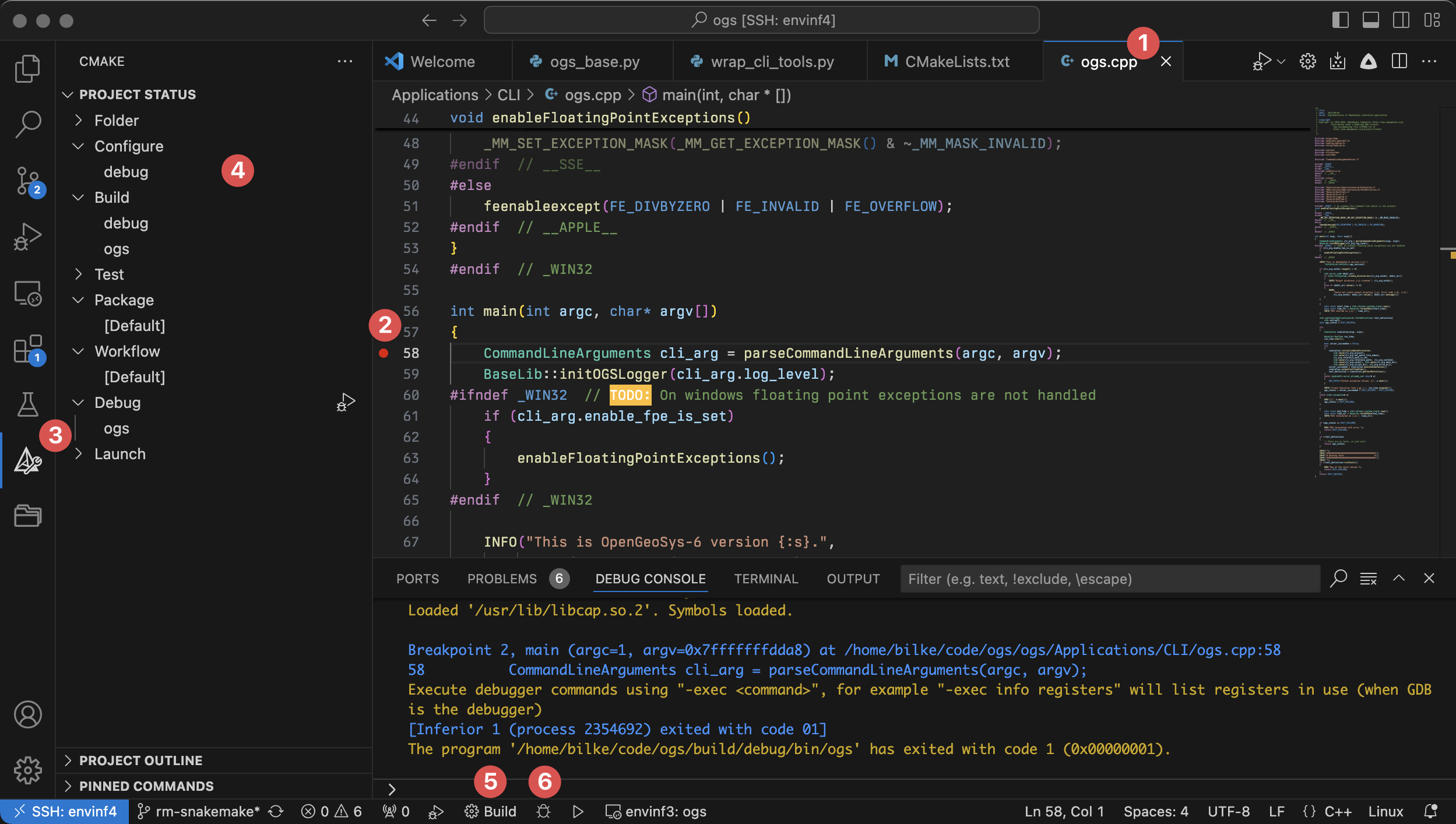Click the Source Control icon in sidebar

27,185
